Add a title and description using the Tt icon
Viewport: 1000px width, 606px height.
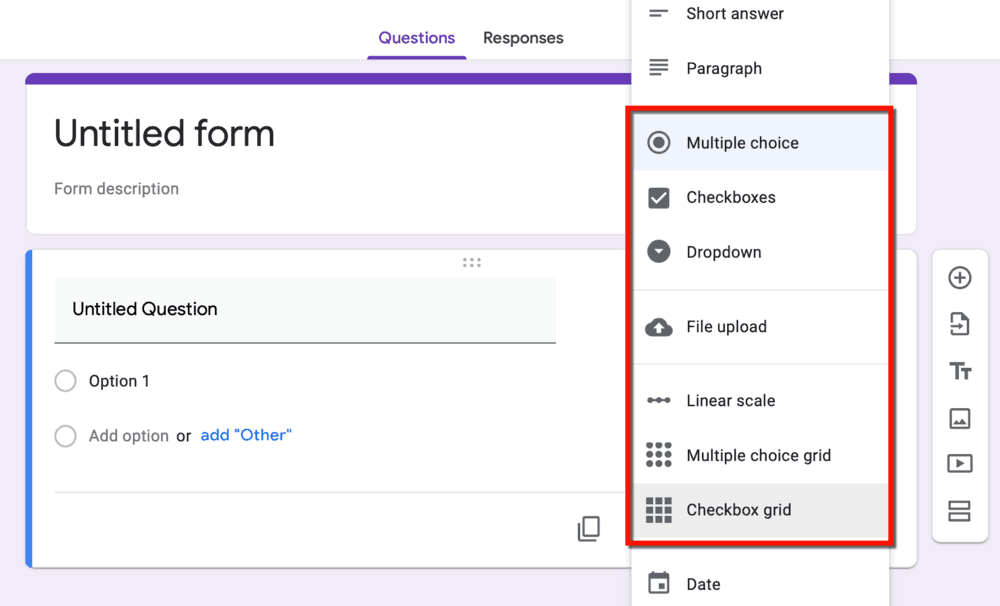[959, 371]
